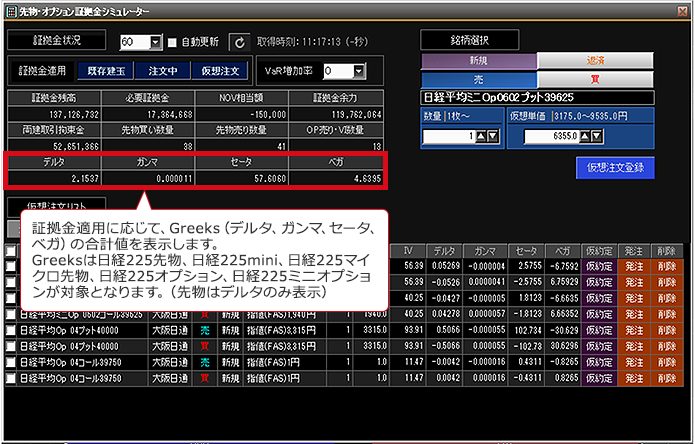The height and width of the screenshot is (444, 694).
Task: Decrease quantity with the 数量 down arrow
Action: click(492, 136)
